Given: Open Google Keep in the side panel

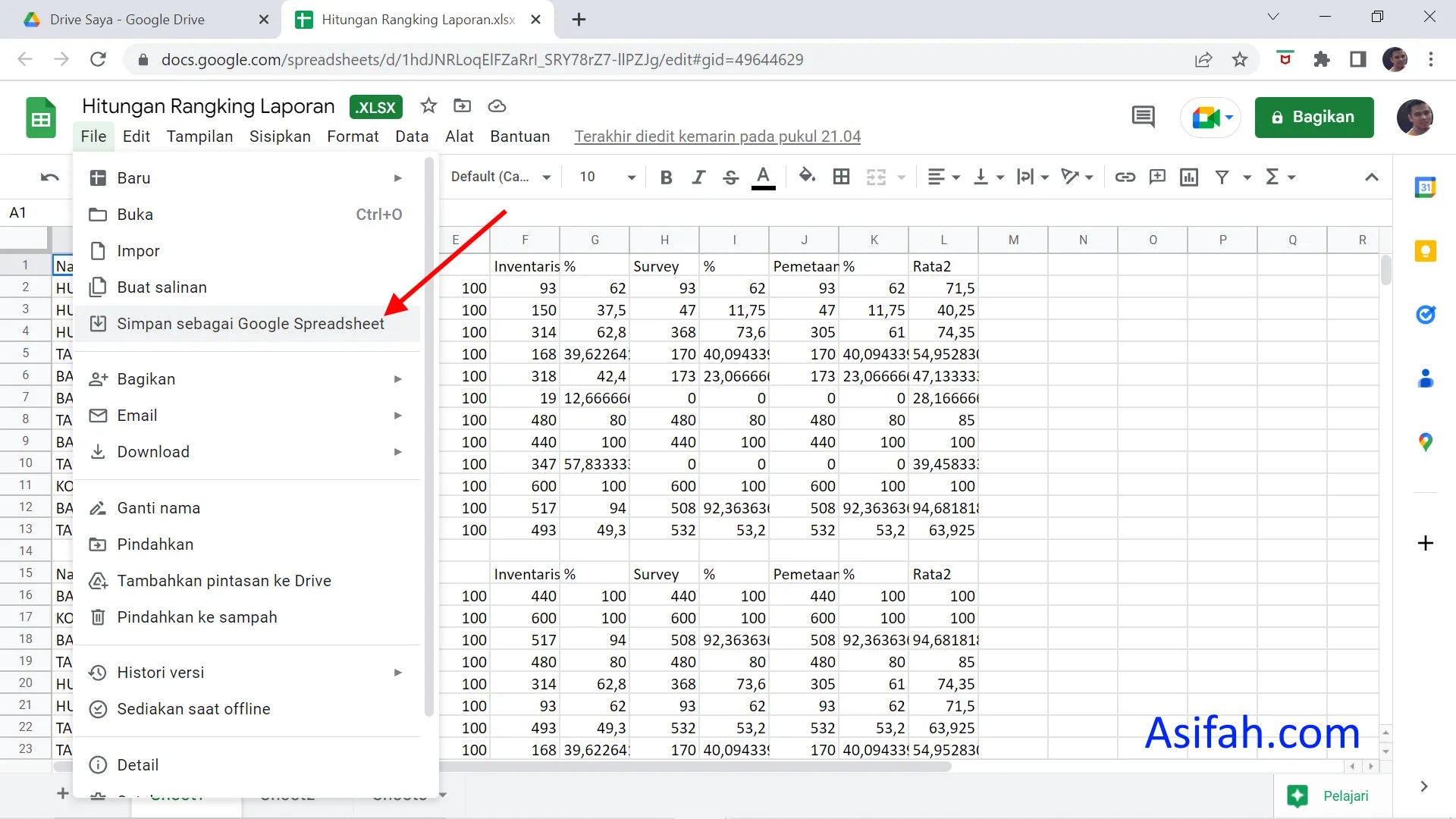Looking at the screenshot, I should tap(1425, 251).
